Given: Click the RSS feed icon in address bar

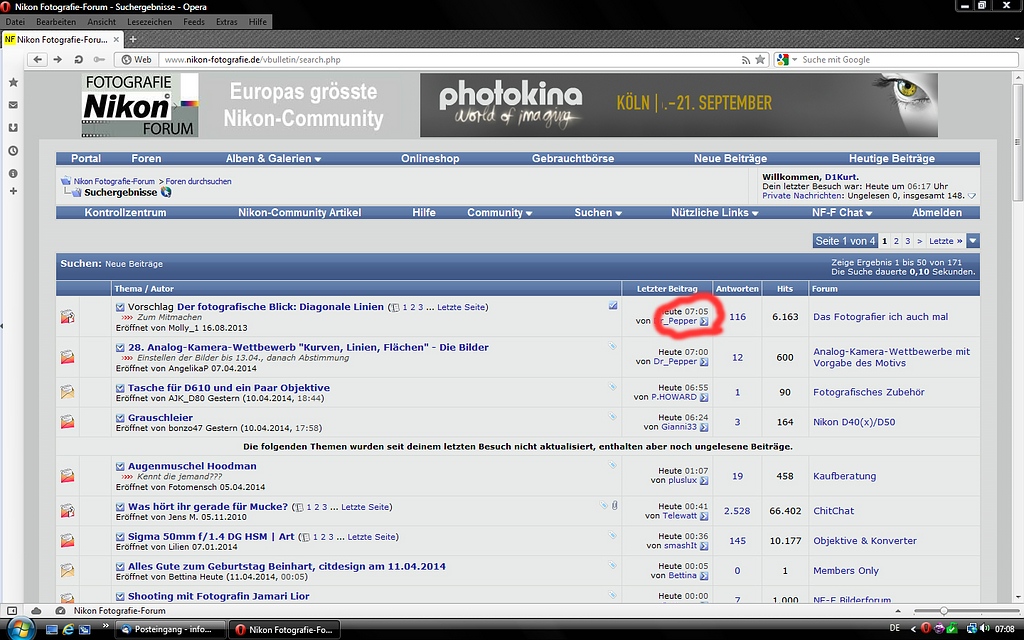Looking at the screenshot, I should coord(746,59).
